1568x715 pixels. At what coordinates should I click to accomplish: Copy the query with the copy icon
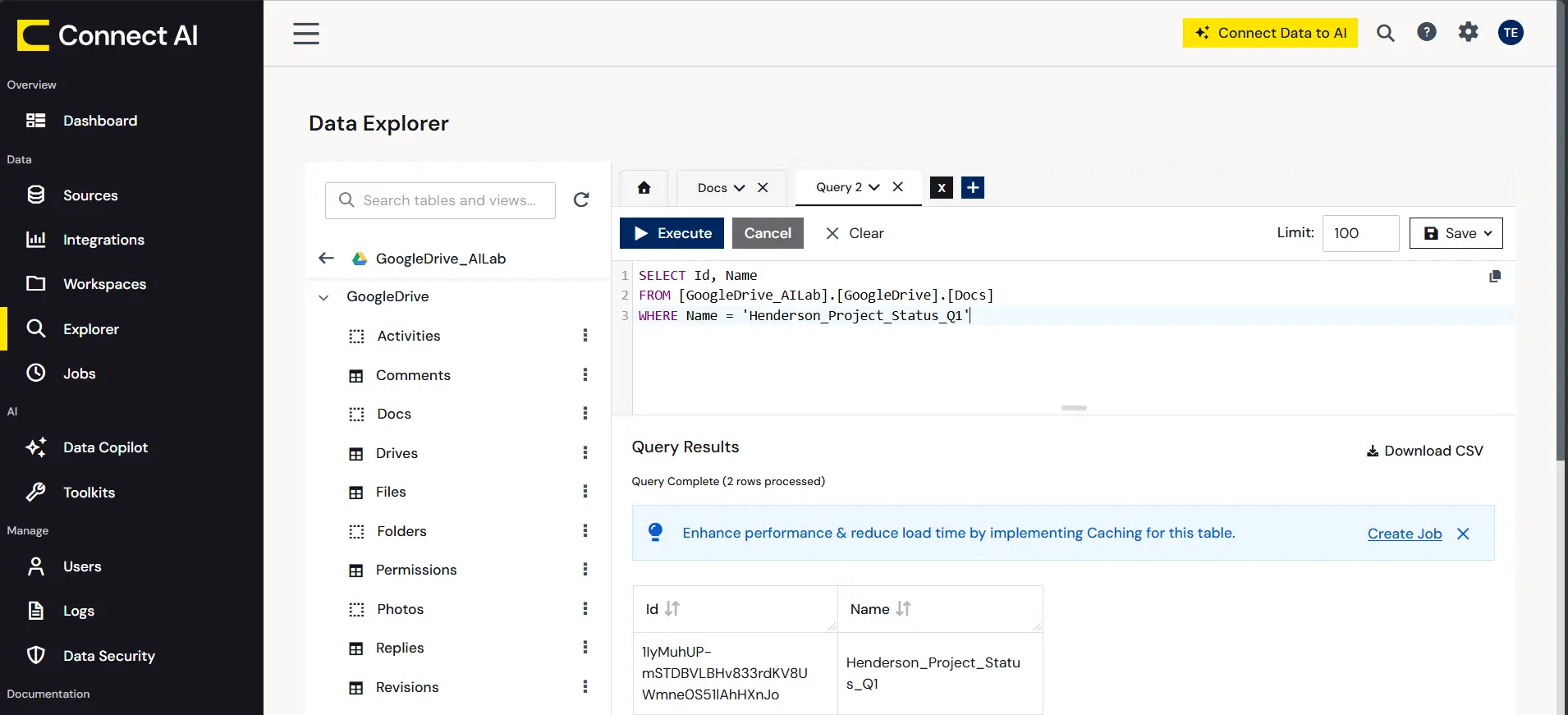point(1495,277)
